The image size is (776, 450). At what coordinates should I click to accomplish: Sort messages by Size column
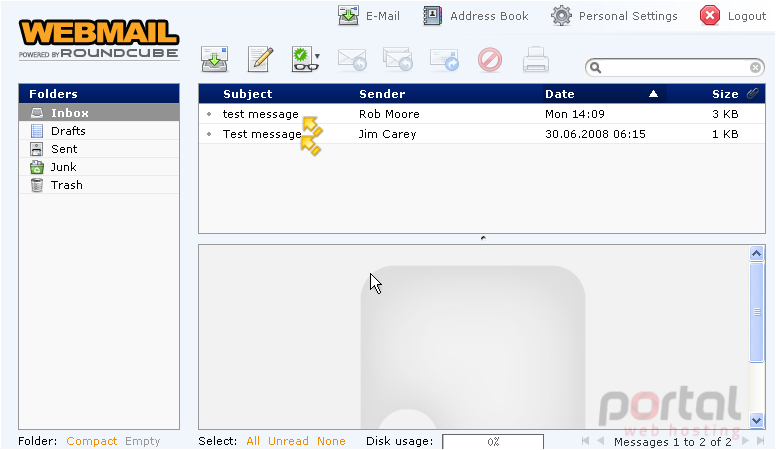[x=725, y=94]
